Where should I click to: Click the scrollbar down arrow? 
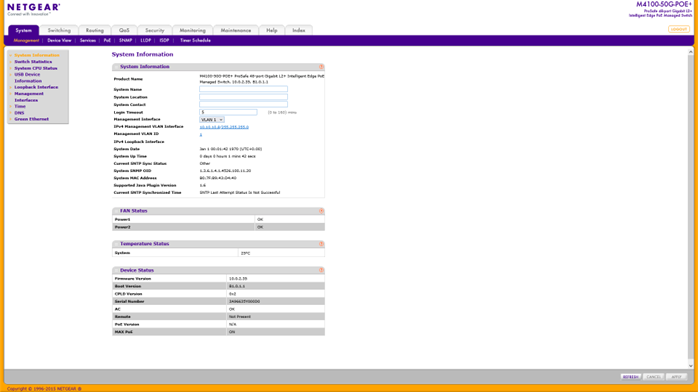691,366
